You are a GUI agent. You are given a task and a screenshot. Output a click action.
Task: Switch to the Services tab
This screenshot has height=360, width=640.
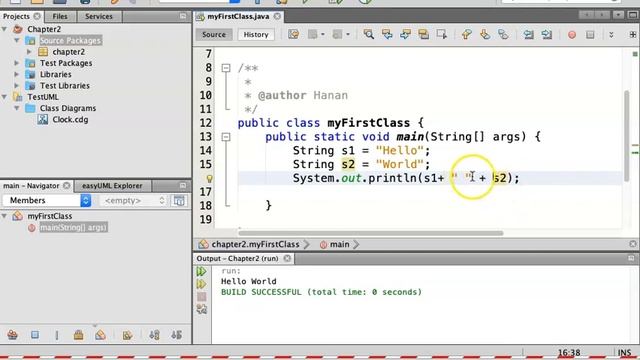[x=99, y=16]
